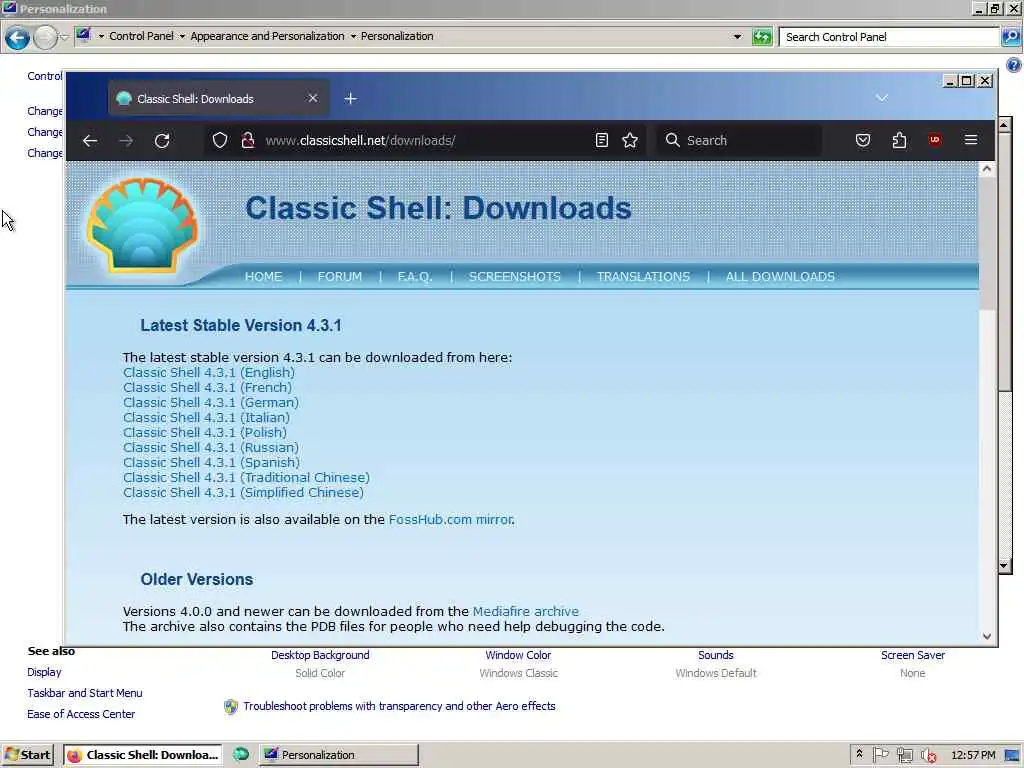Open Taskbar and Start Menu link
The image size is (1024, 768).
85,693
